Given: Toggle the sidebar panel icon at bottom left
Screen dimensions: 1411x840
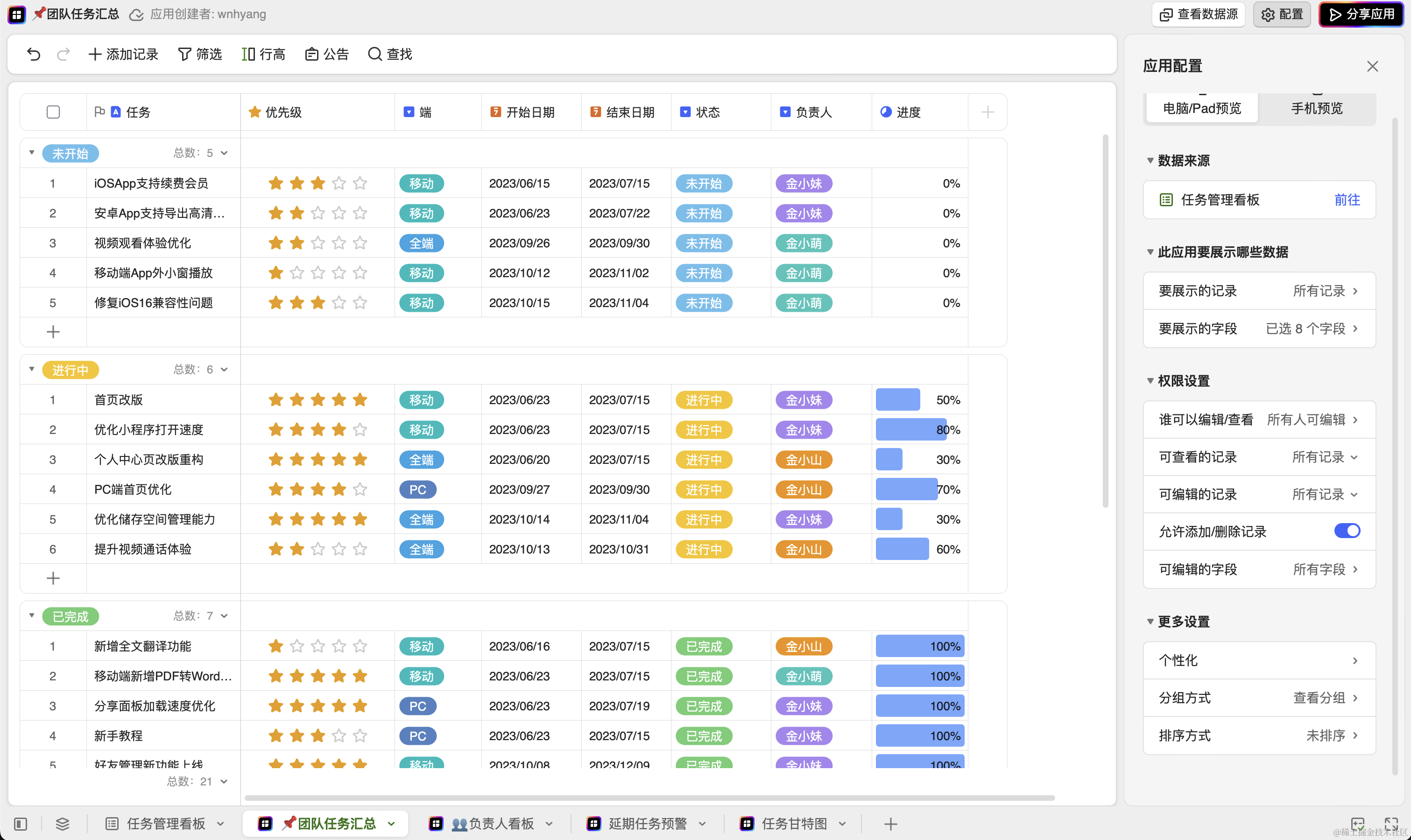Looking at the screenshot, I should click(x=21, y=824).
